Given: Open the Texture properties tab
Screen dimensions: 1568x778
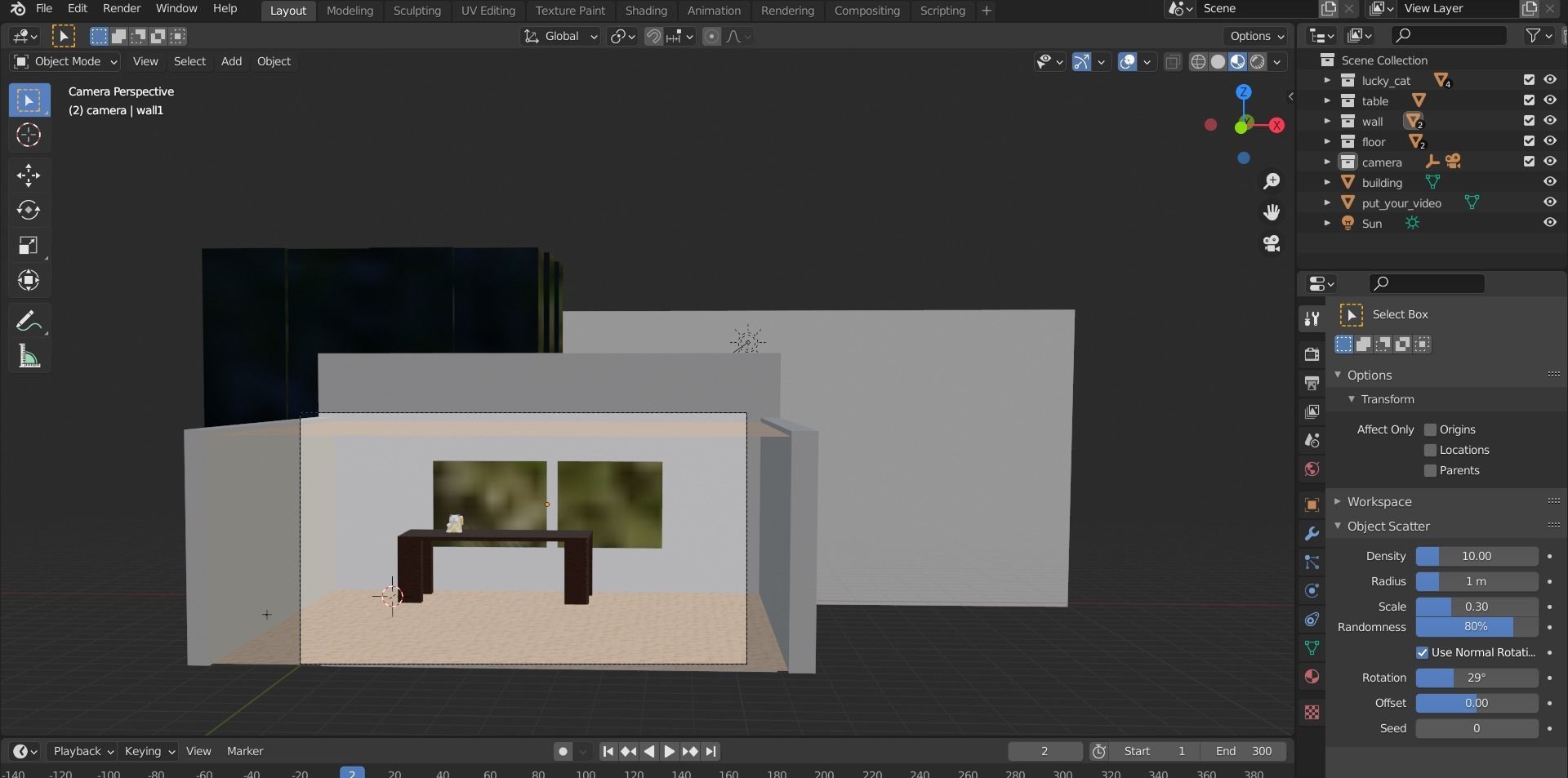Looking at the screenshot, I should [x=1312, y=712].
